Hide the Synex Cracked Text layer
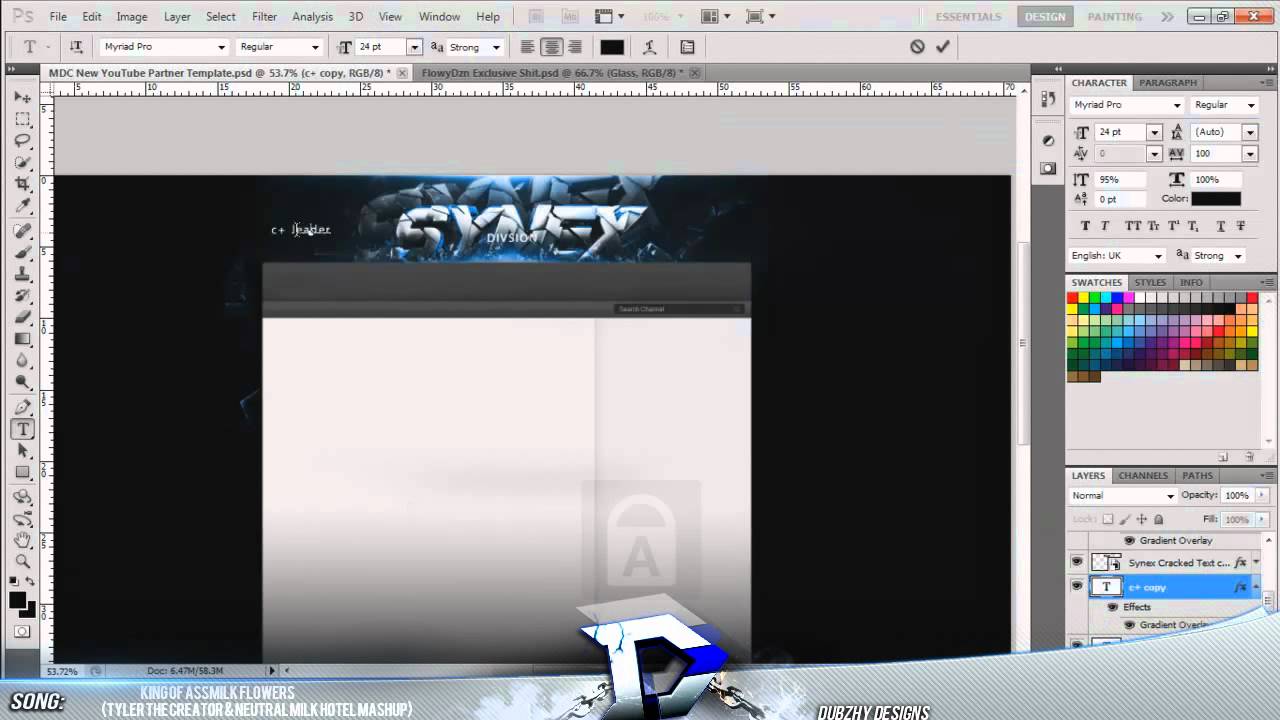The height and width of the screenshot is (720, 1280). click(1077, 563)
